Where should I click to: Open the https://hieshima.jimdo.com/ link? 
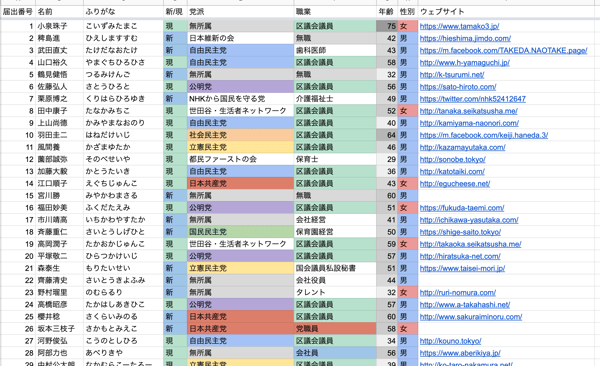click(465, 38)
